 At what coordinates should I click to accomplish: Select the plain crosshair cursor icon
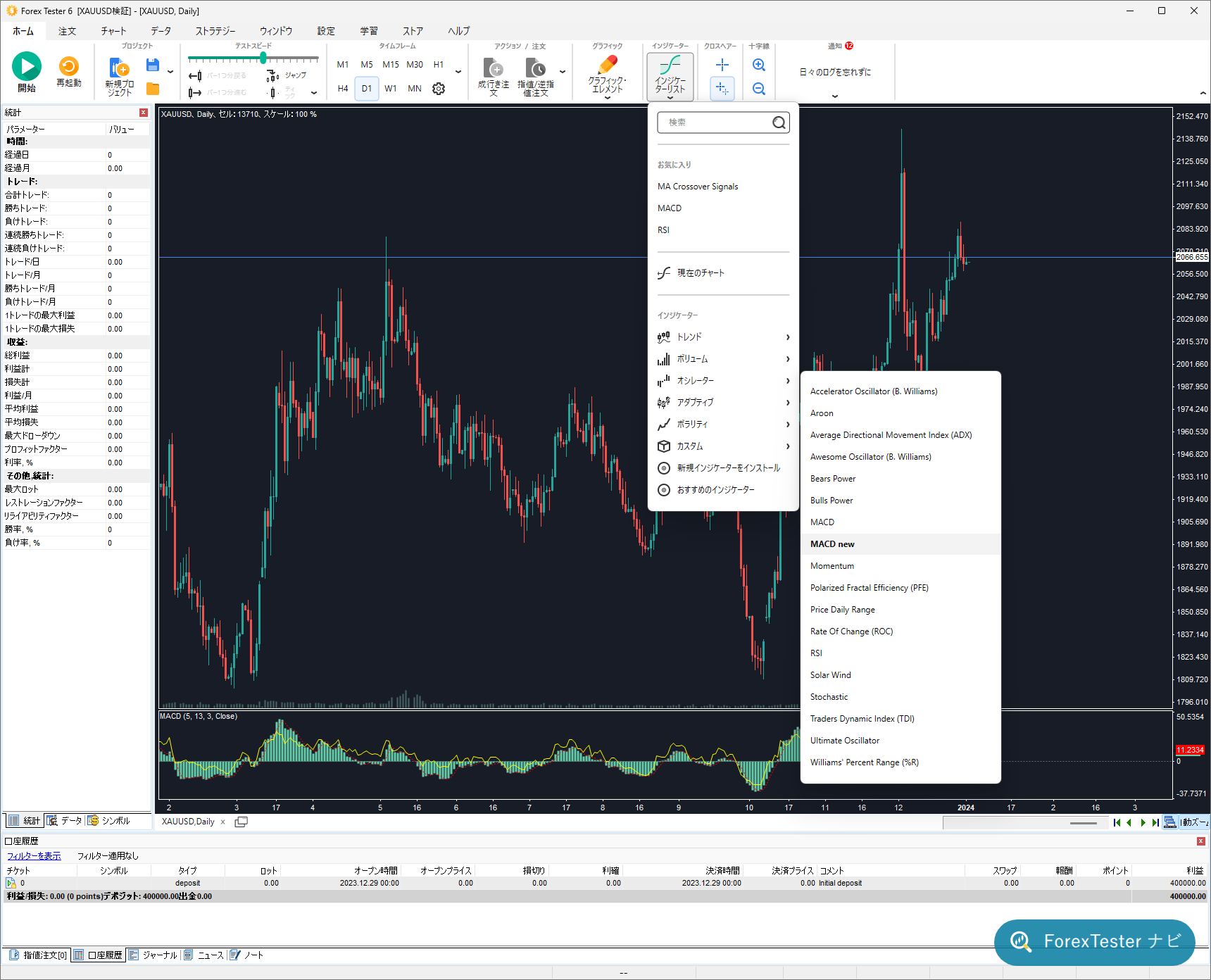tap(722, 65)
